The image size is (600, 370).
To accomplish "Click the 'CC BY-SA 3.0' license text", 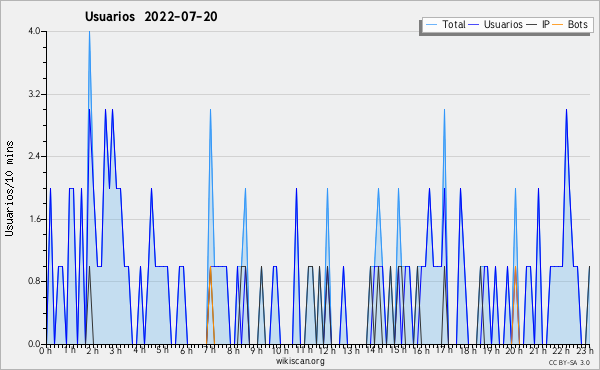I will pos(569,363).
